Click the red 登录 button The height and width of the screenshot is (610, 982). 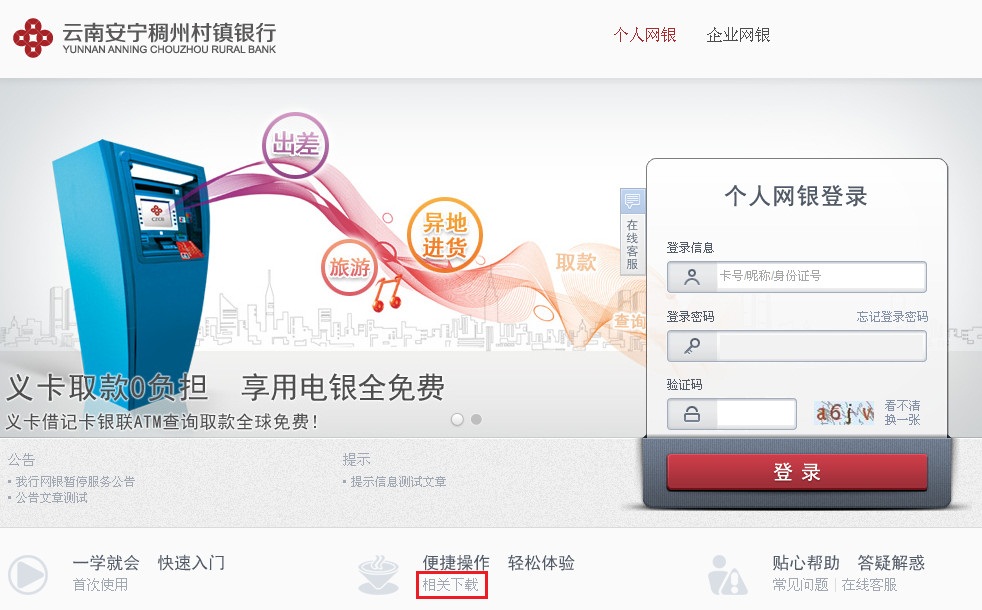[x=797, y=472]
